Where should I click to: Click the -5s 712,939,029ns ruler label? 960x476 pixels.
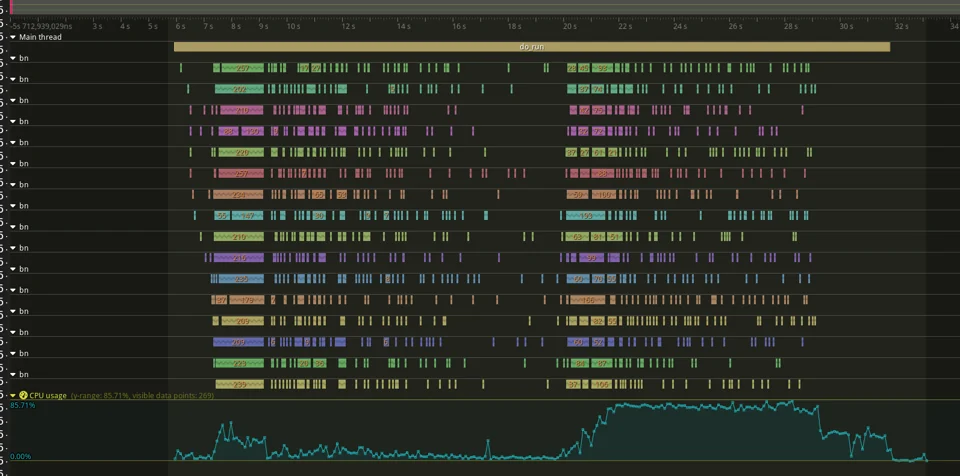click(x=42, y=26)
